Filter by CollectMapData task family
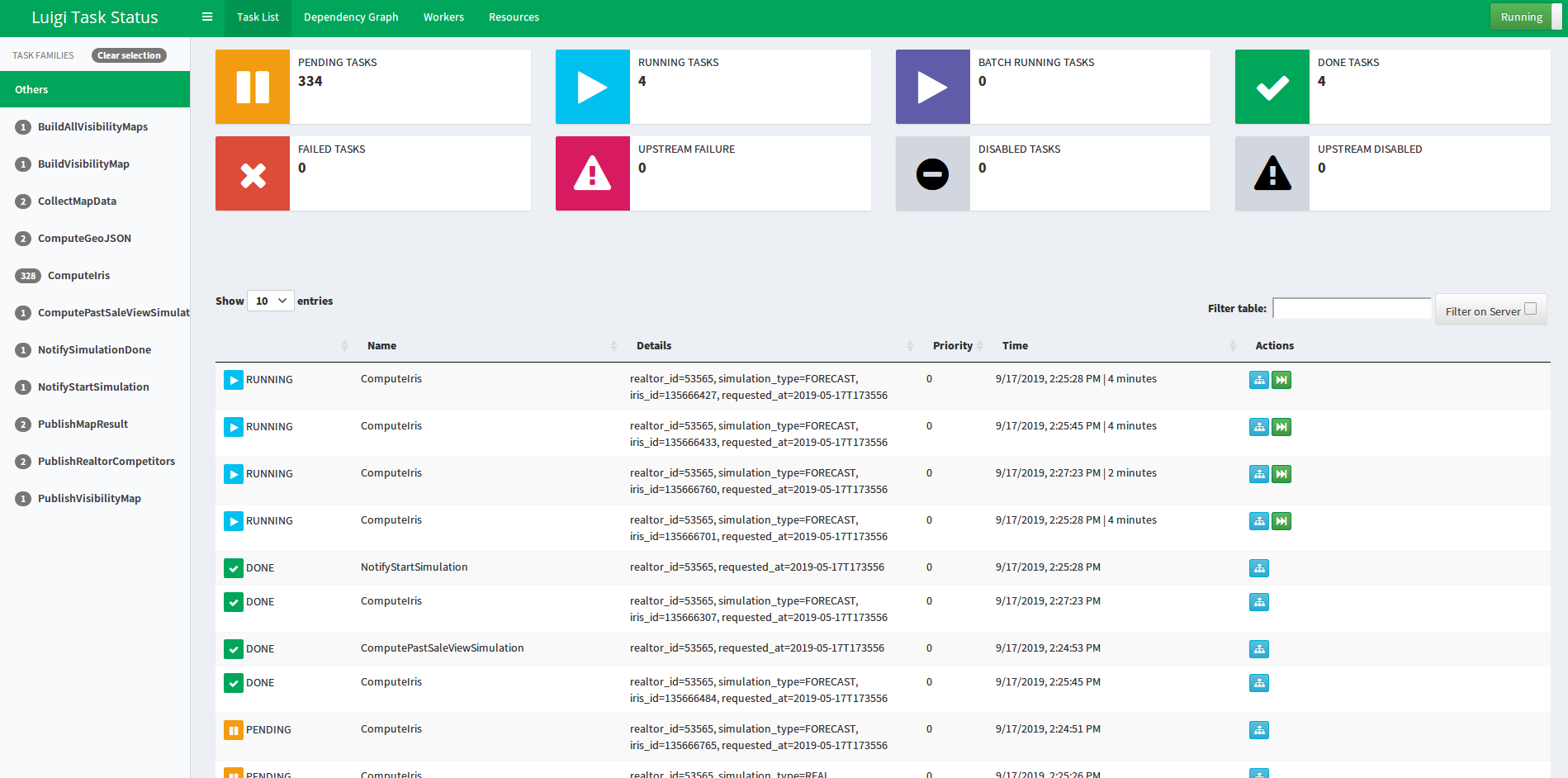The width and height of the screenshot is (1568, 778). [x=95, y=201]
